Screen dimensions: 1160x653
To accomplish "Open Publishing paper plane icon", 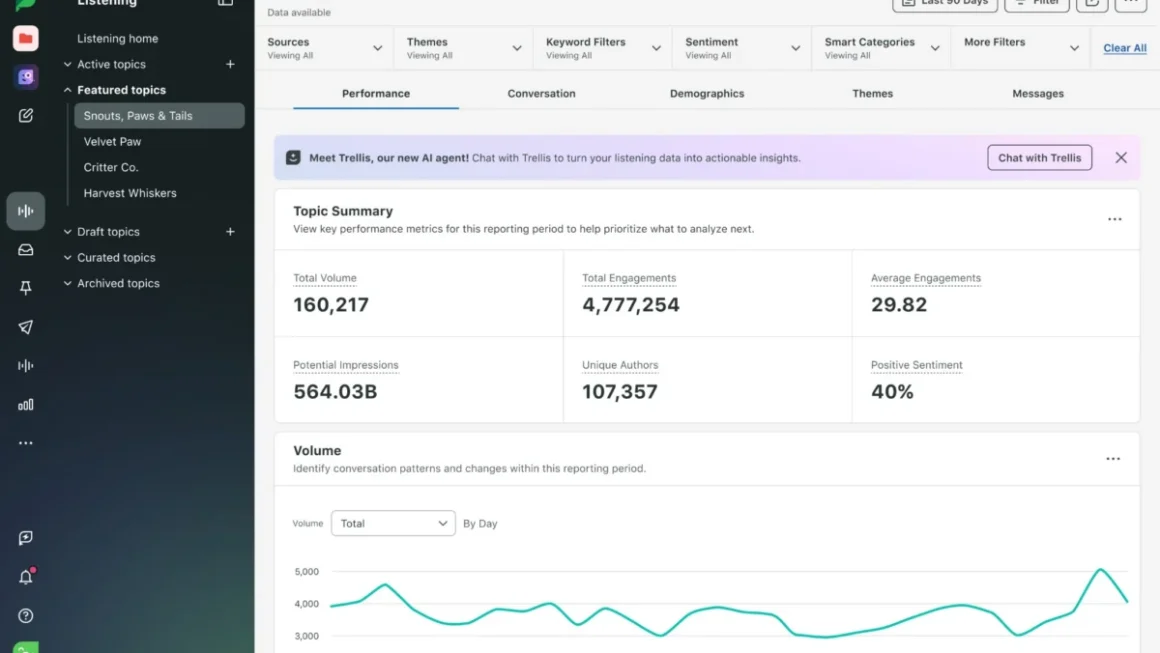I will [x=26, y=327].
